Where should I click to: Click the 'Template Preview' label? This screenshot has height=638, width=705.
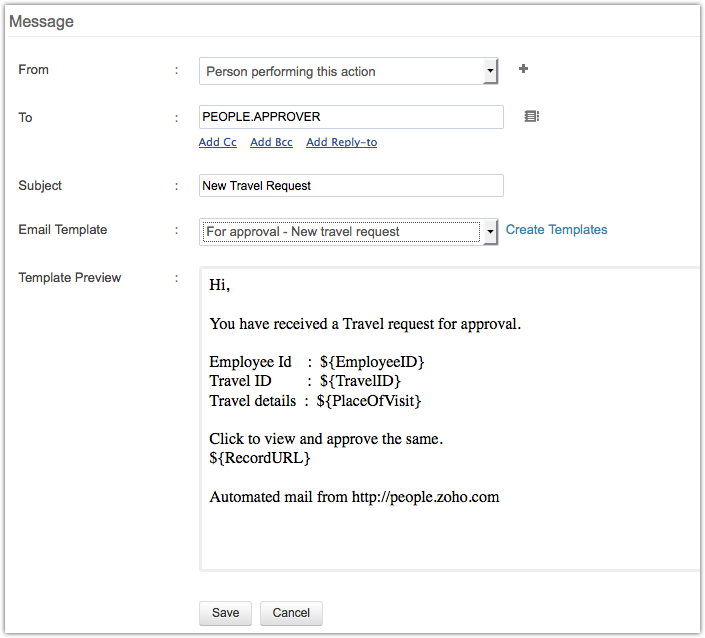click(70, 277)
